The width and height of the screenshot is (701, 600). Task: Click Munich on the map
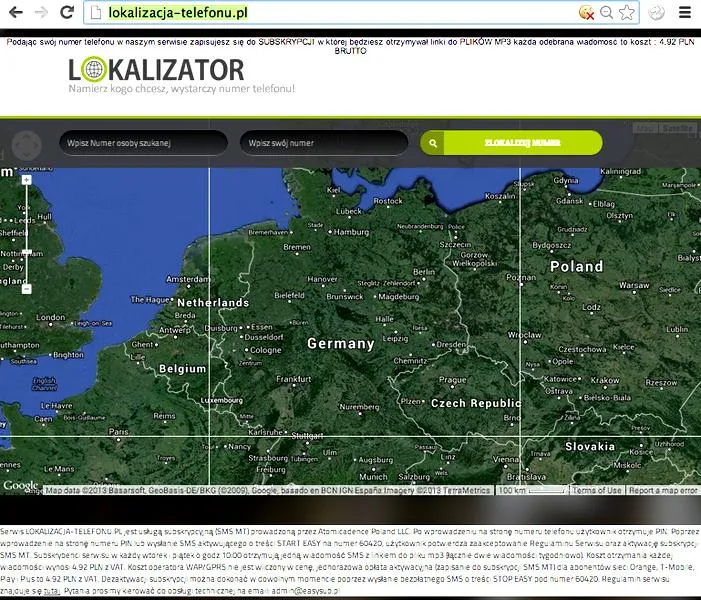[x=373, y=477]
